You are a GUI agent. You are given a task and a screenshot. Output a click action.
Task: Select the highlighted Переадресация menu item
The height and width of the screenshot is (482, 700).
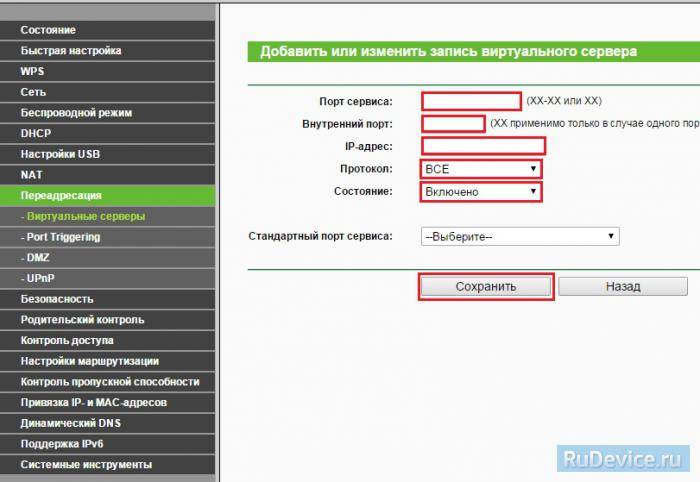click(x=107, y=195)
